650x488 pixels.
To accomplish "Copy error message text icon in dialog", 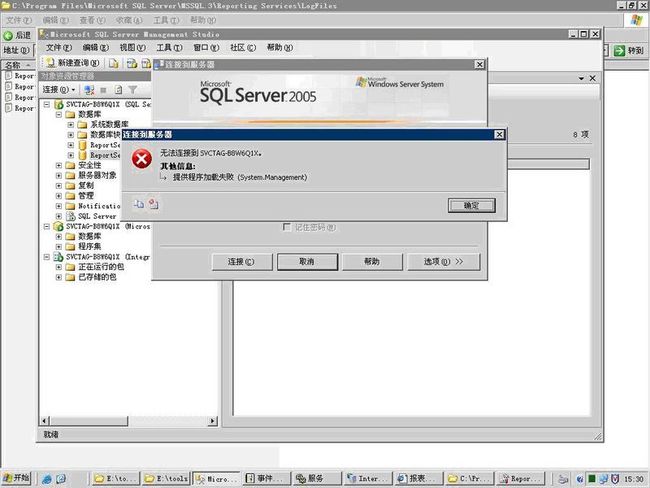I will [x=138, y=204].
